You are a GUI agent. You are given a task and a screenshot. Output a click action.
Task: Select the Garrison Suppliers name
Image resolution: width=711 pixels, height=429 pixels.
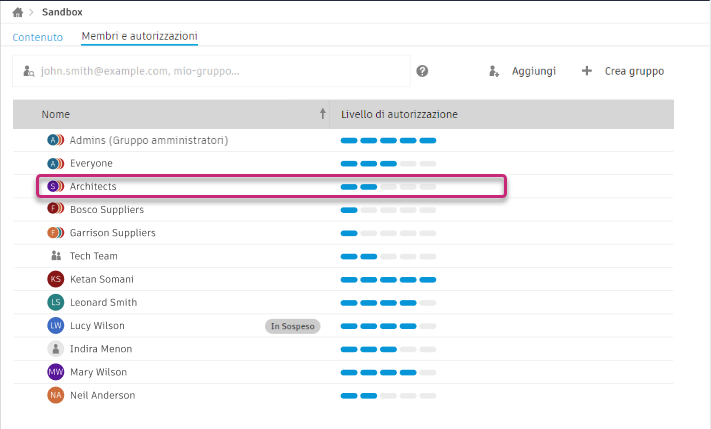point(112,233)
